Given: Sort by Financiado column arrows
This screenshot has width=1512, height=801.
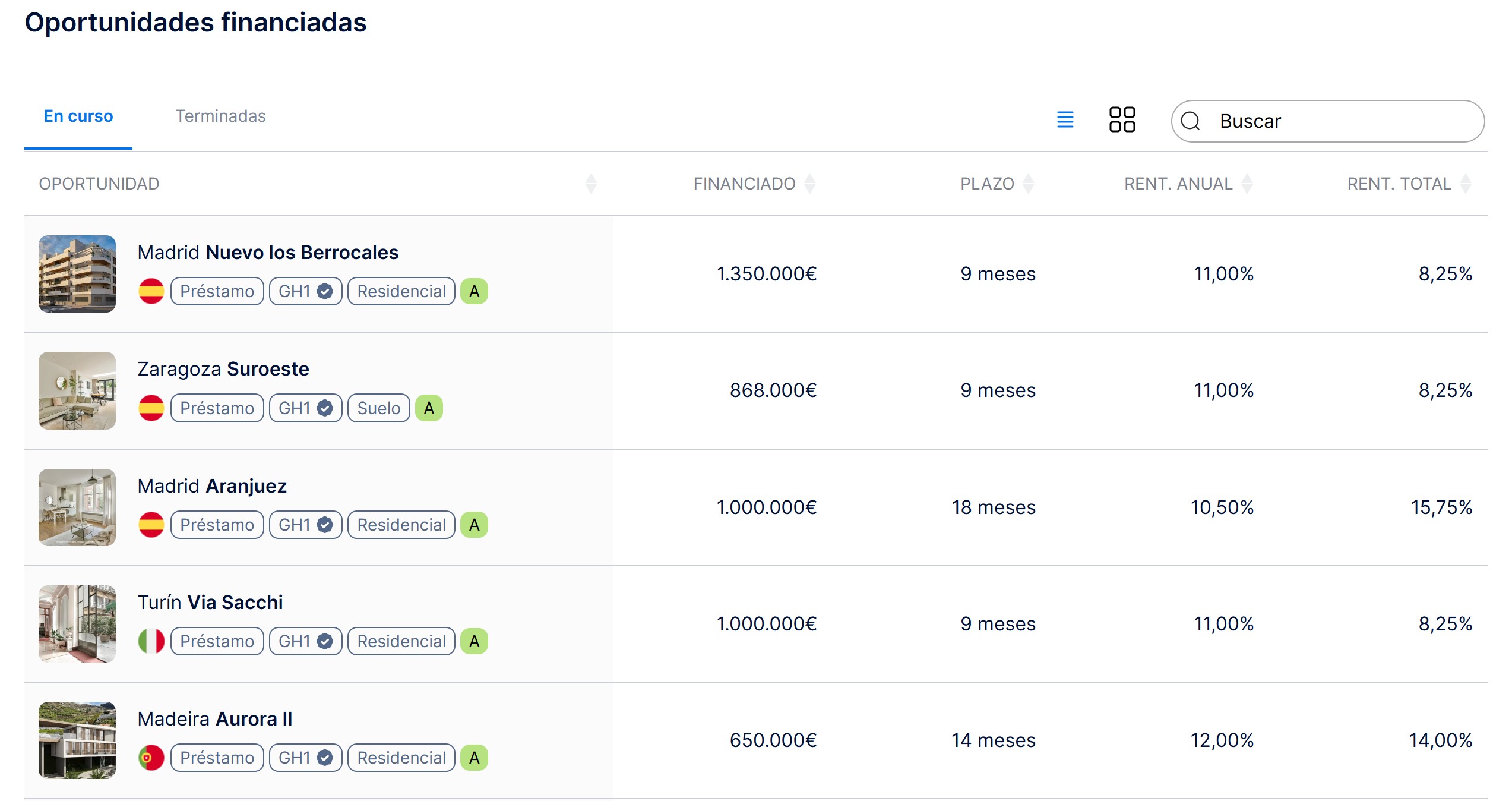Looking at the screenshot, I should point(810,184).
